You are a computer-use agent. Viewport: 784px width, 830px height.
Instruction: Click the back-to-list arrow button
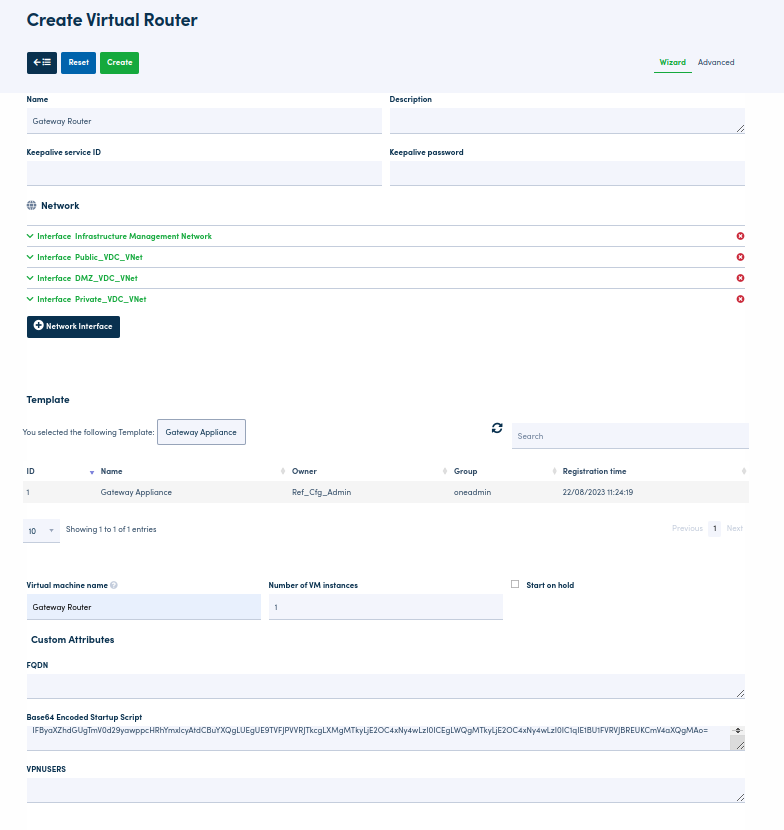tap(42, 62)
